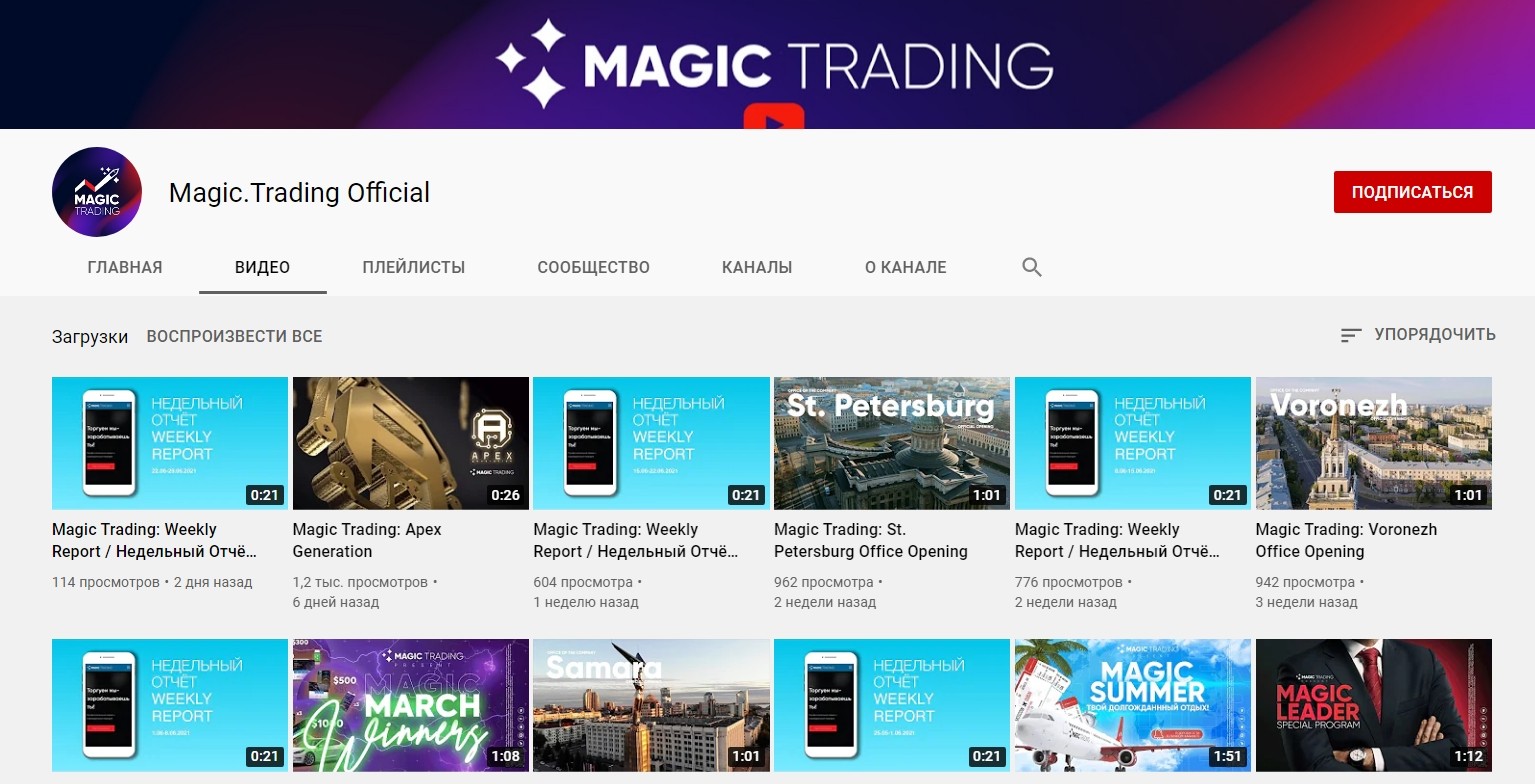The image size is (1535, 784).
Task: Click the 3 недели назад text
Action: pos(1307,603)
